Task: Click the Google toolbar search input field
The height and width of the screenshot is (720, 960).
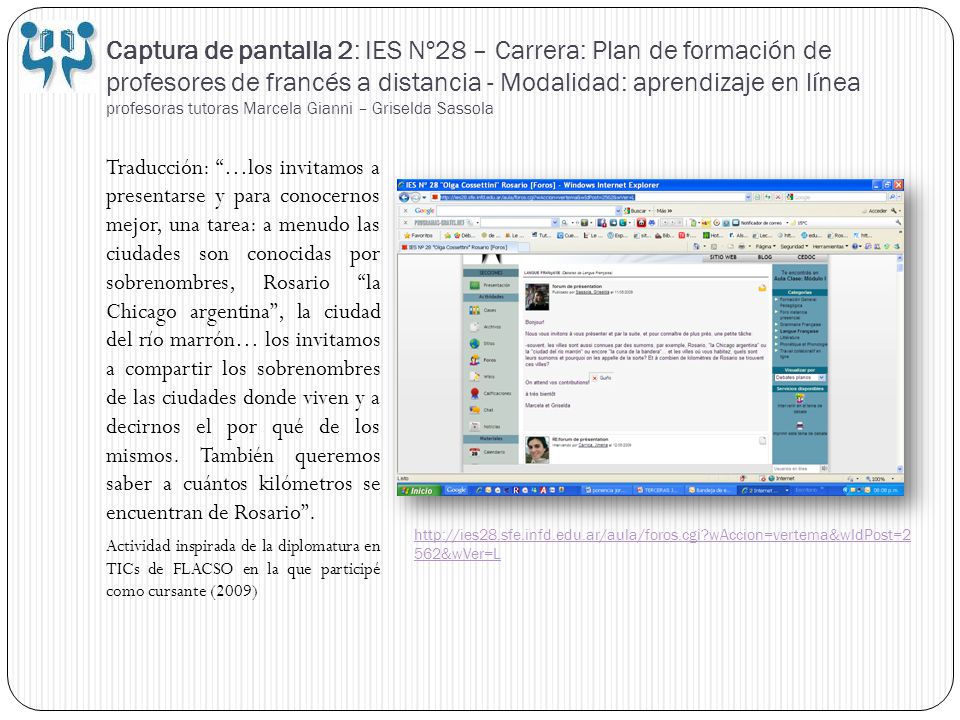Action: [526, 211]
